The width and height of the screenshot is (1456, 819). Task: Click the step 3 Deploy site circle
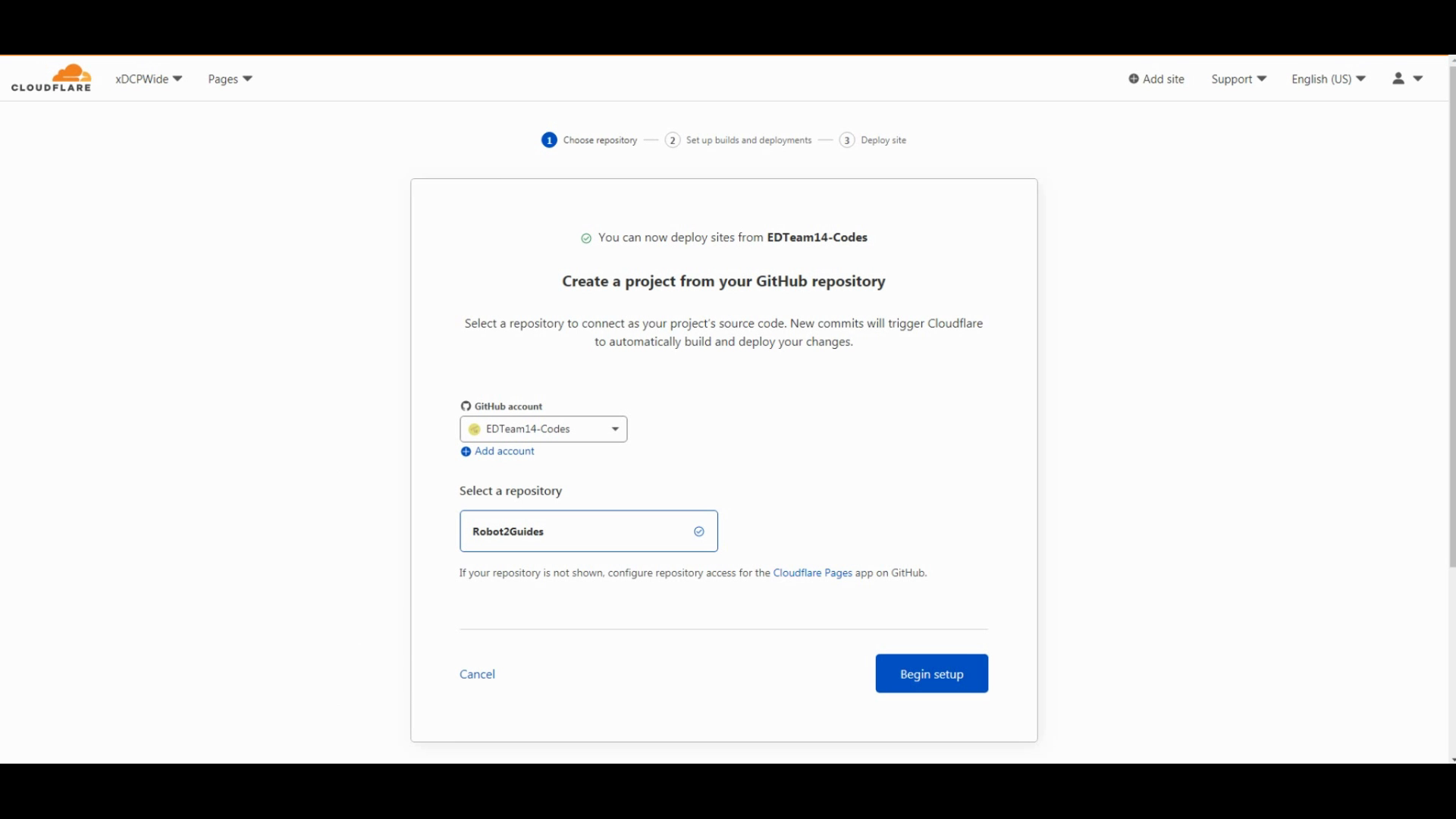click(x=847, y=140)
